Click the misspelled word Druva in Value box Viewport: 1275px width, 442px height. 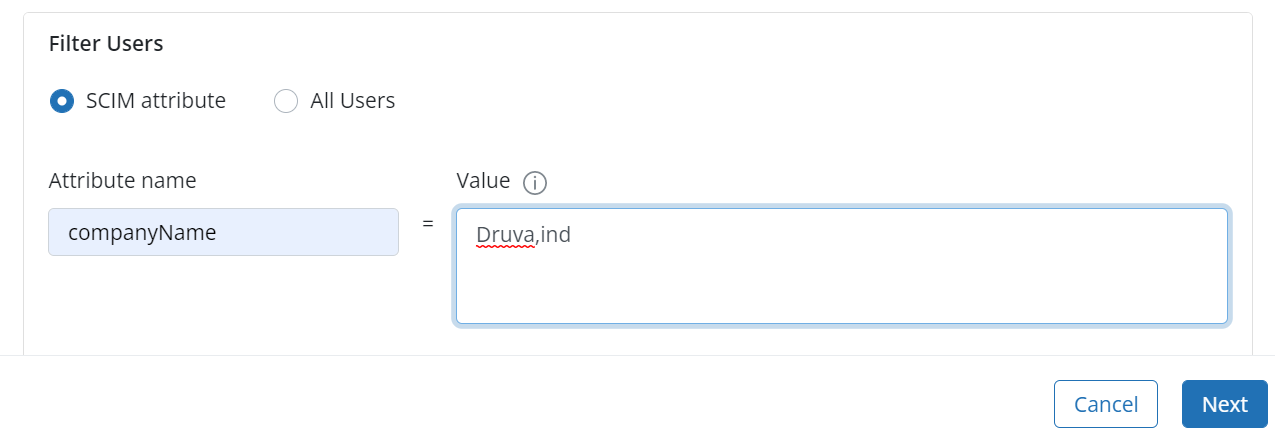tap(505, 237)
